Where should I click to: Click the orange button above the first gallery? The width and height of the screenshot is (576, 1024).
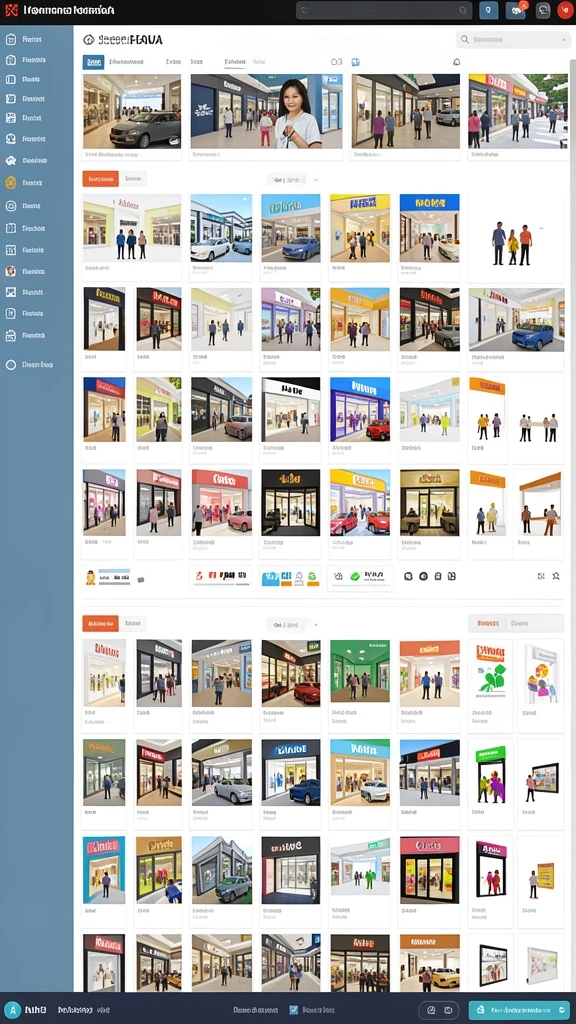[x=101, y=178]
